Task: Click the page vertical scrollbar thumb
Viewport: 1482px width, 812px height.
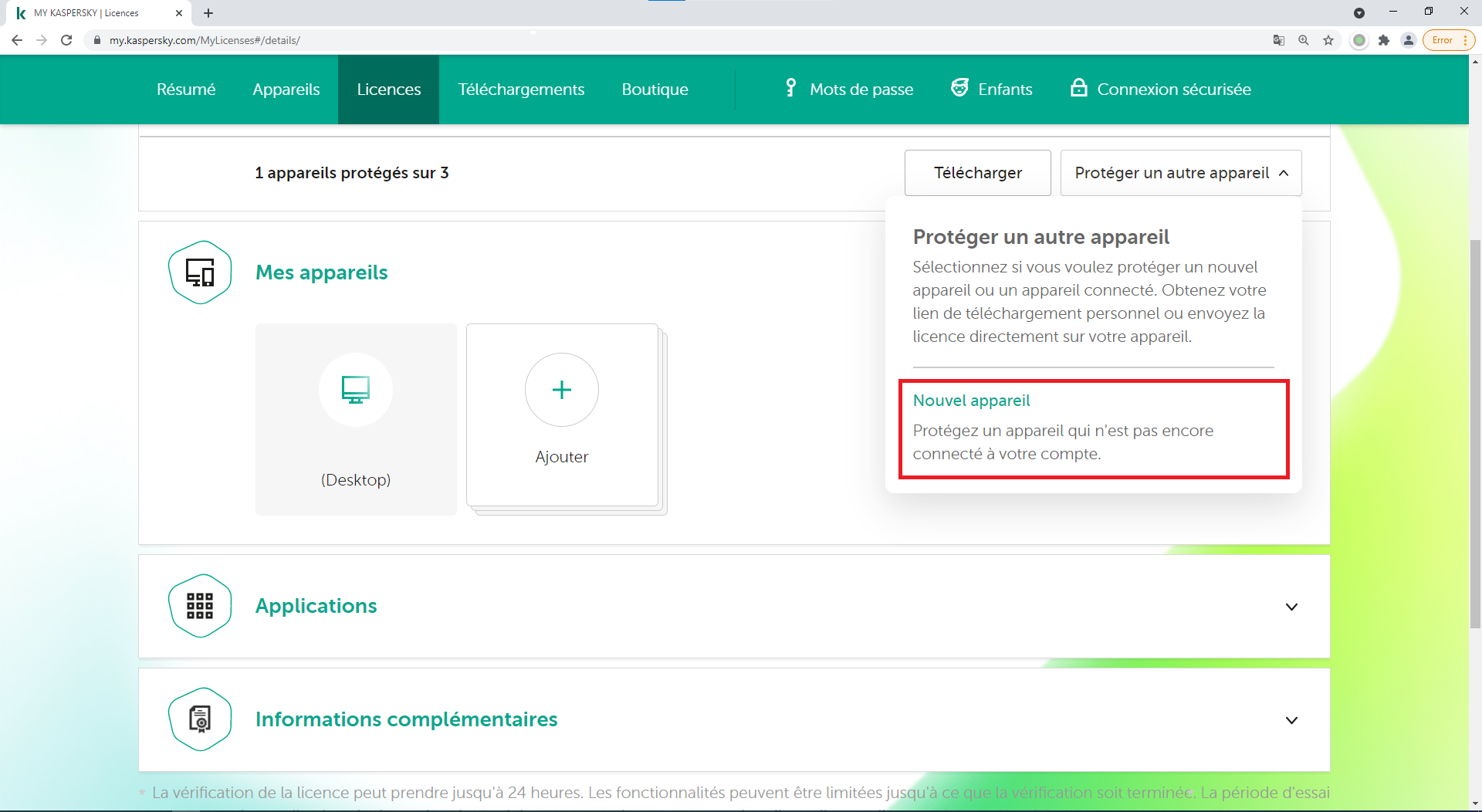Action: click(1475, 433)
